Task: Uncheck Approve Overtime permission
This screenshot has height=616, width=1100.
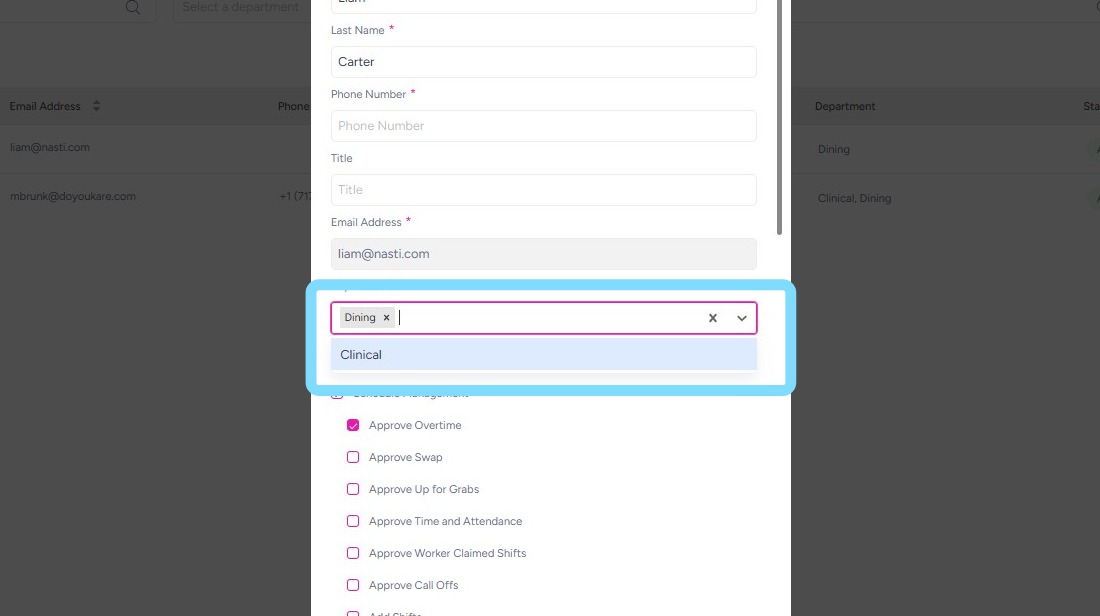Action: 353,425
